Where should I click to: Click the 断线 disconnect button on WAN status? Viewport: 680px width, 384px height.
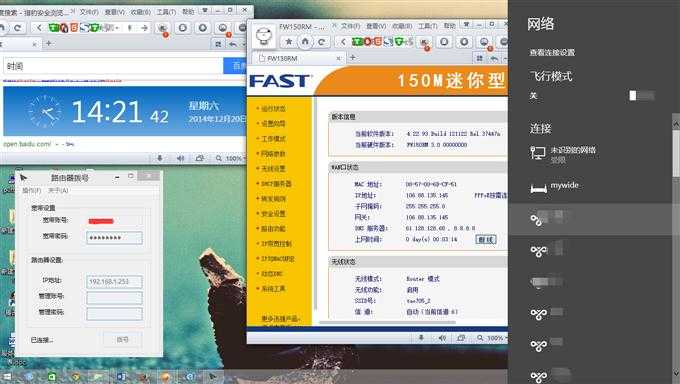tap(486, 240)
